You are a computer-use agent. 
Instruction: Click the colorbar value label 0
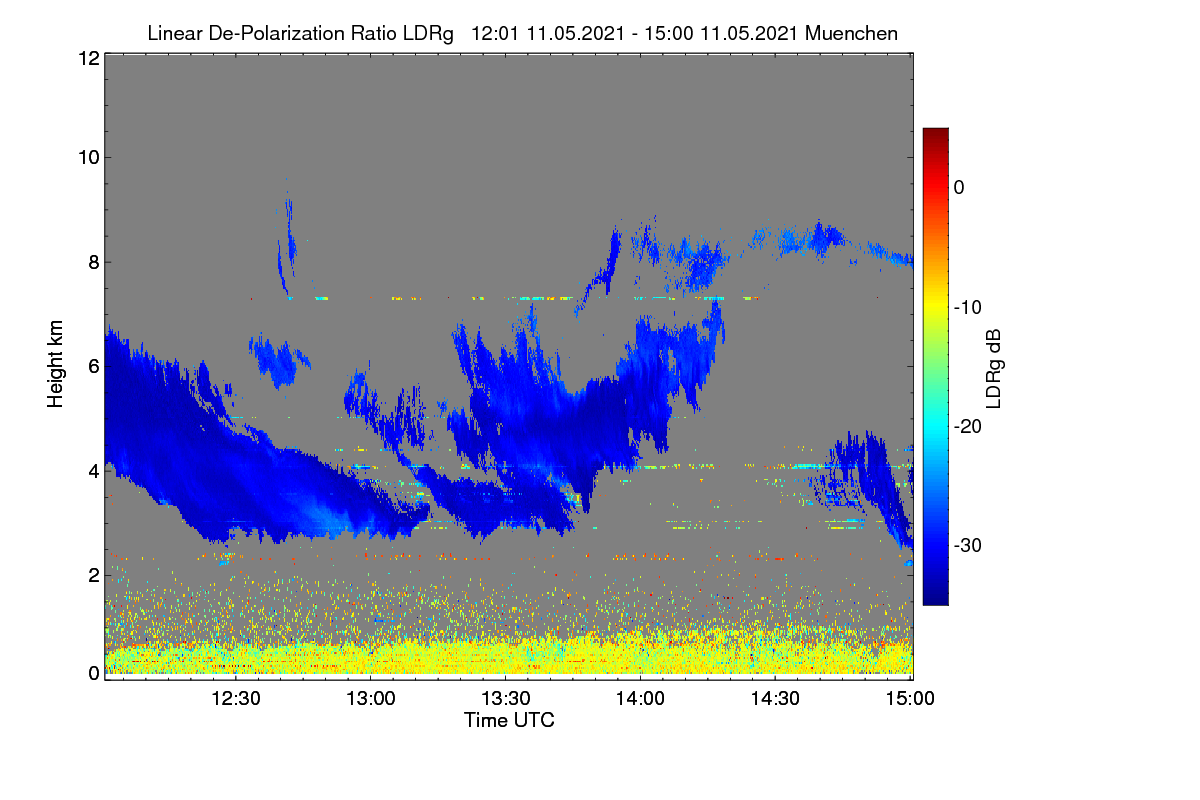click(960, 187)
